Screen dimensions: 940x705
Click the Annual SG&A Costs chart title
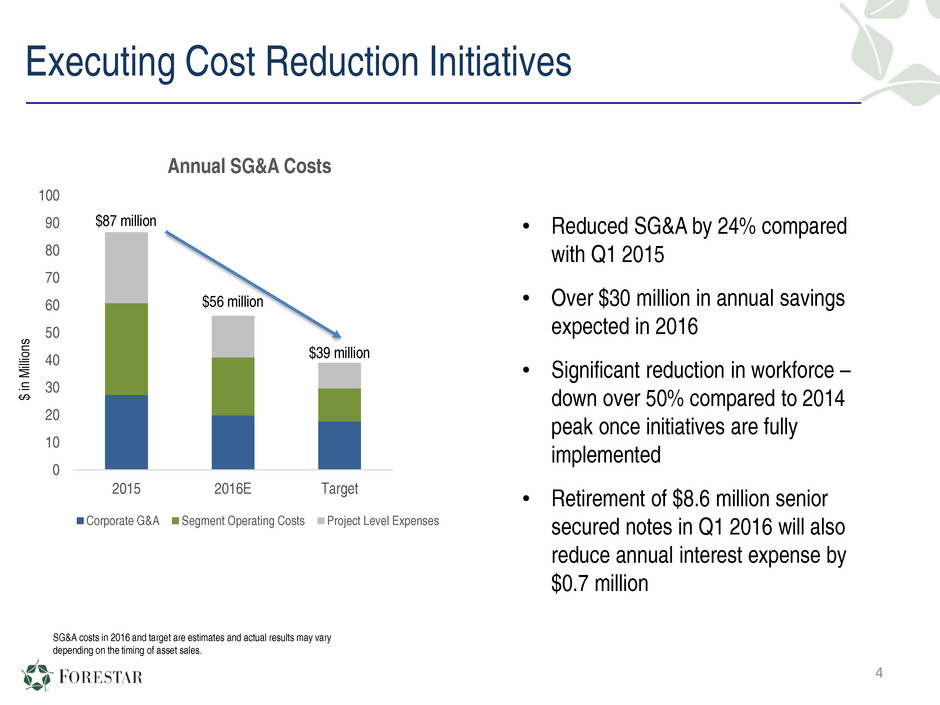[x=250, y=168]
